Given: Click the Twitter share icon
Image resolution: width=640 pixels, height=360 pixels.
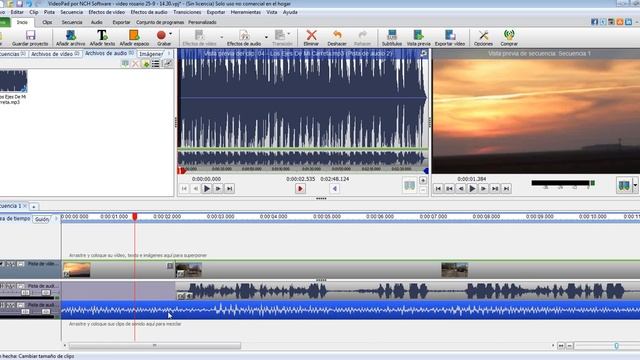Looking at the screenshot, I should [603, 22].
